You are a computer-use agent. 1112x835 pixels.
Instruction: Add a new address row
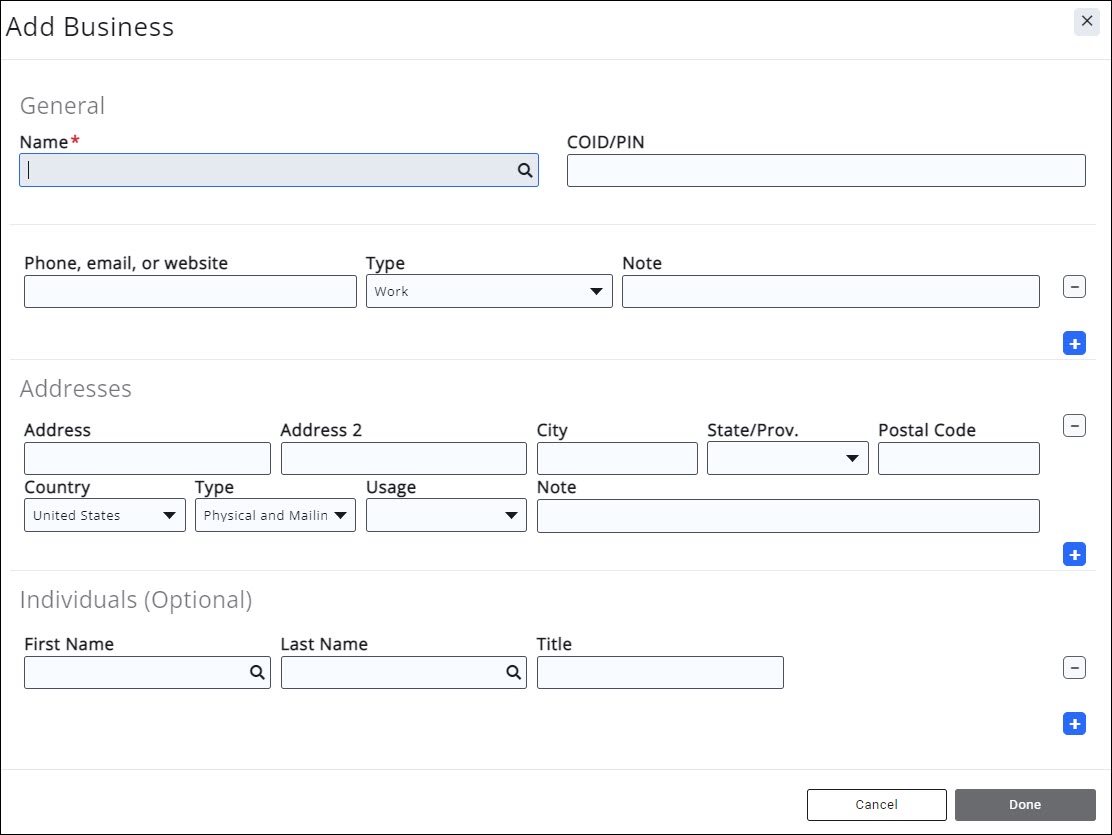coord(1074,554)
